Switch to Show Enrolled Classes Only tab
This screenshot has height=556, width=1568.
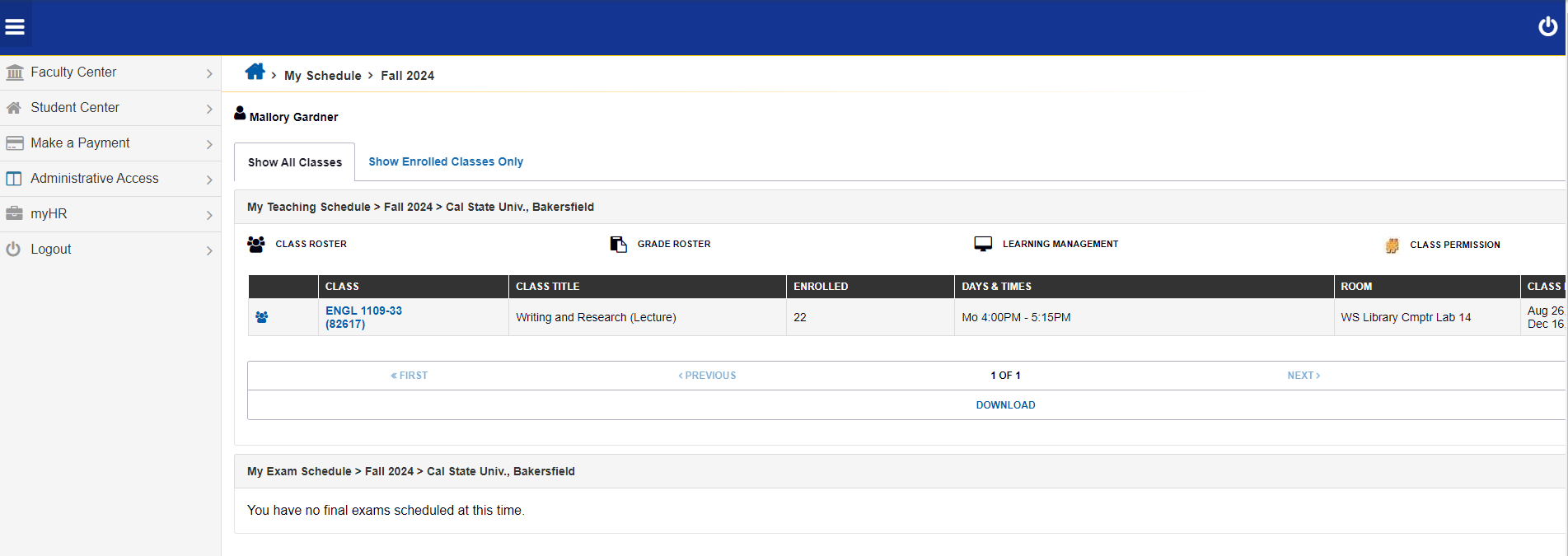[446, 161]
